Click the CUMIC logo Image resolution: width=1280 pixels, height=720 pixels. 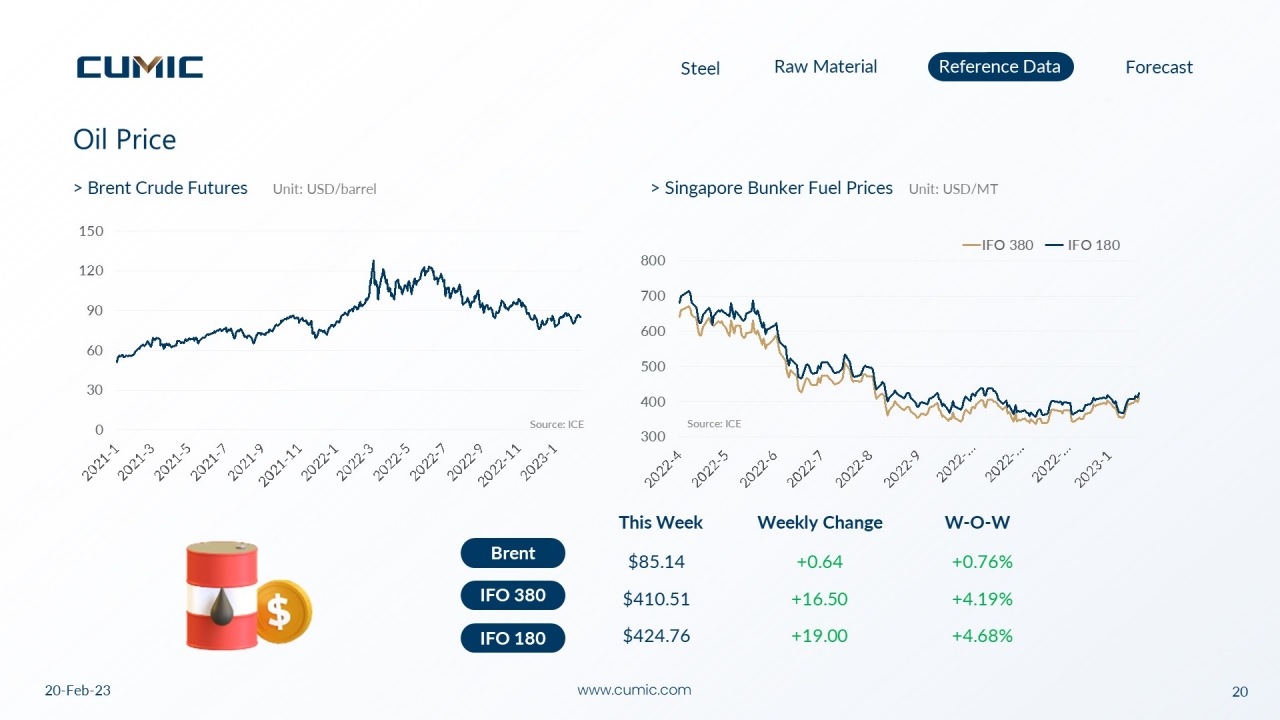click(140, 67)
